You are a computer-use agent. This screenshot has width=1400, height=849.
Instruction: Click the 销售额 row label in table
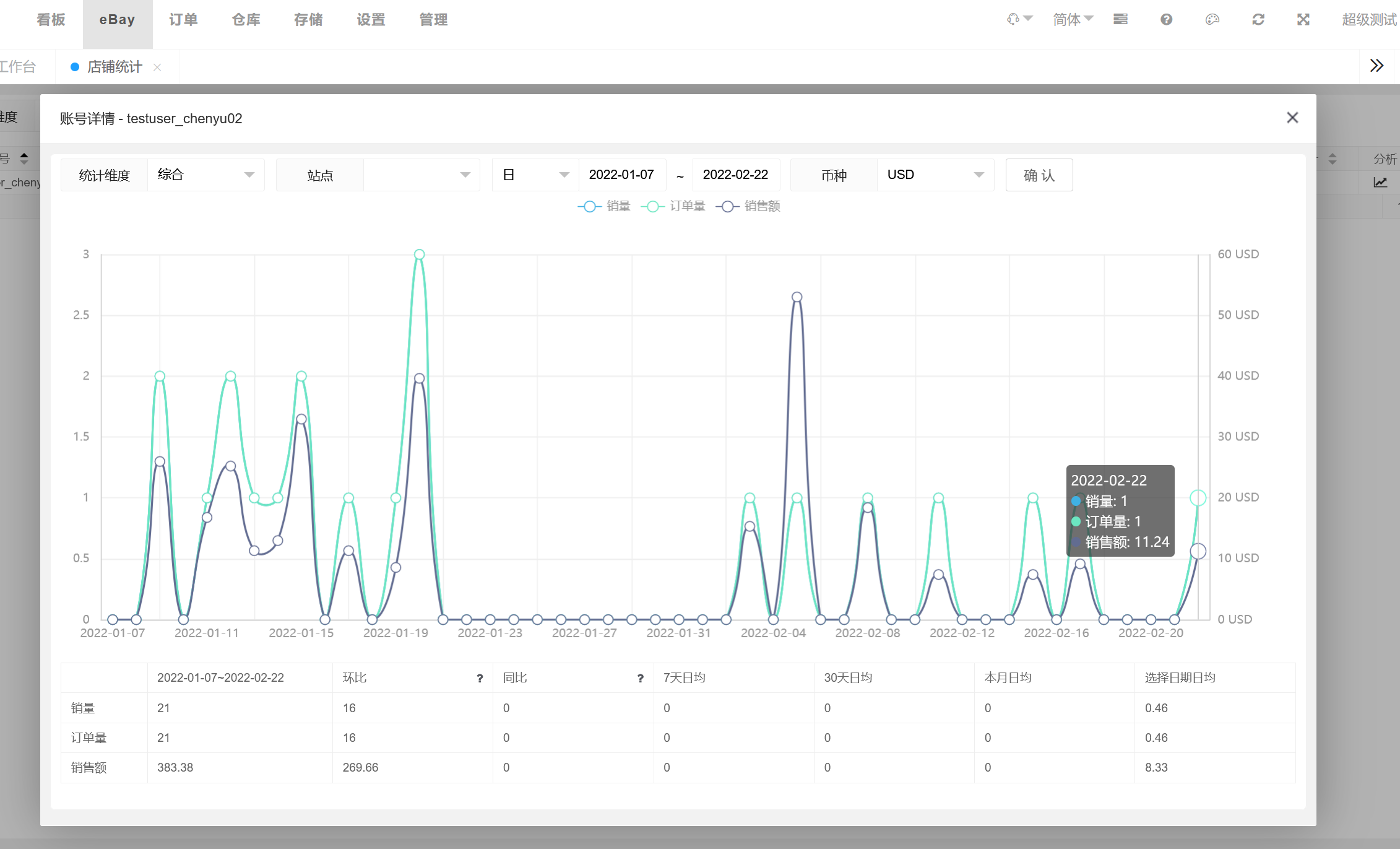[89, 767]
